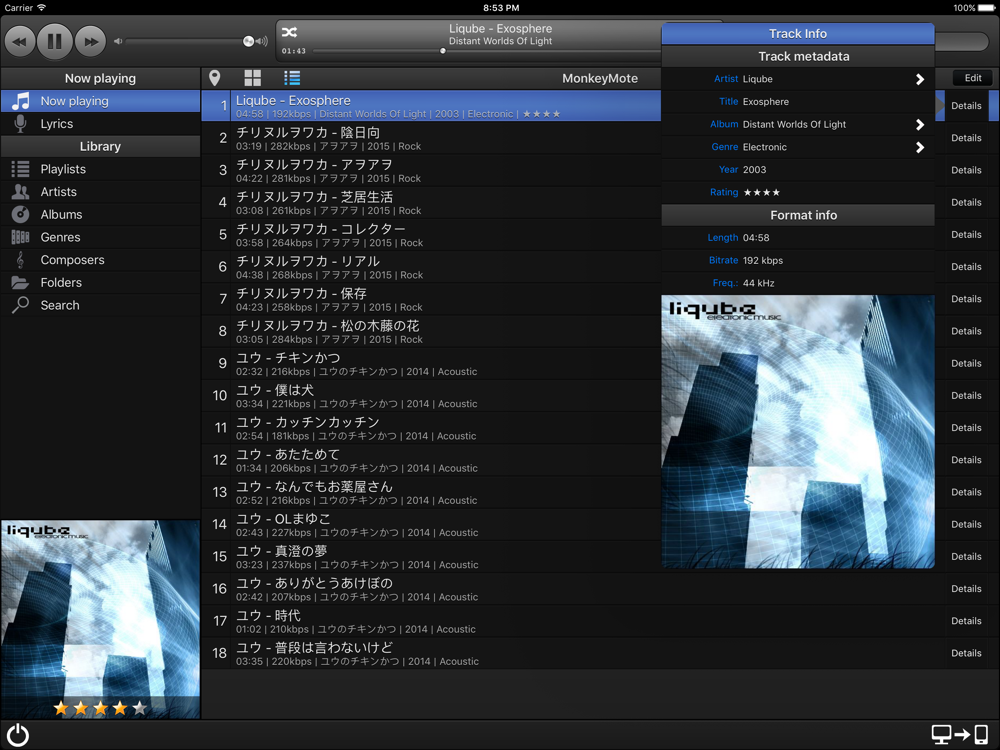Expand the Genre Electronic chevron
1000x750 pixels.
click(x=920, y=147)
